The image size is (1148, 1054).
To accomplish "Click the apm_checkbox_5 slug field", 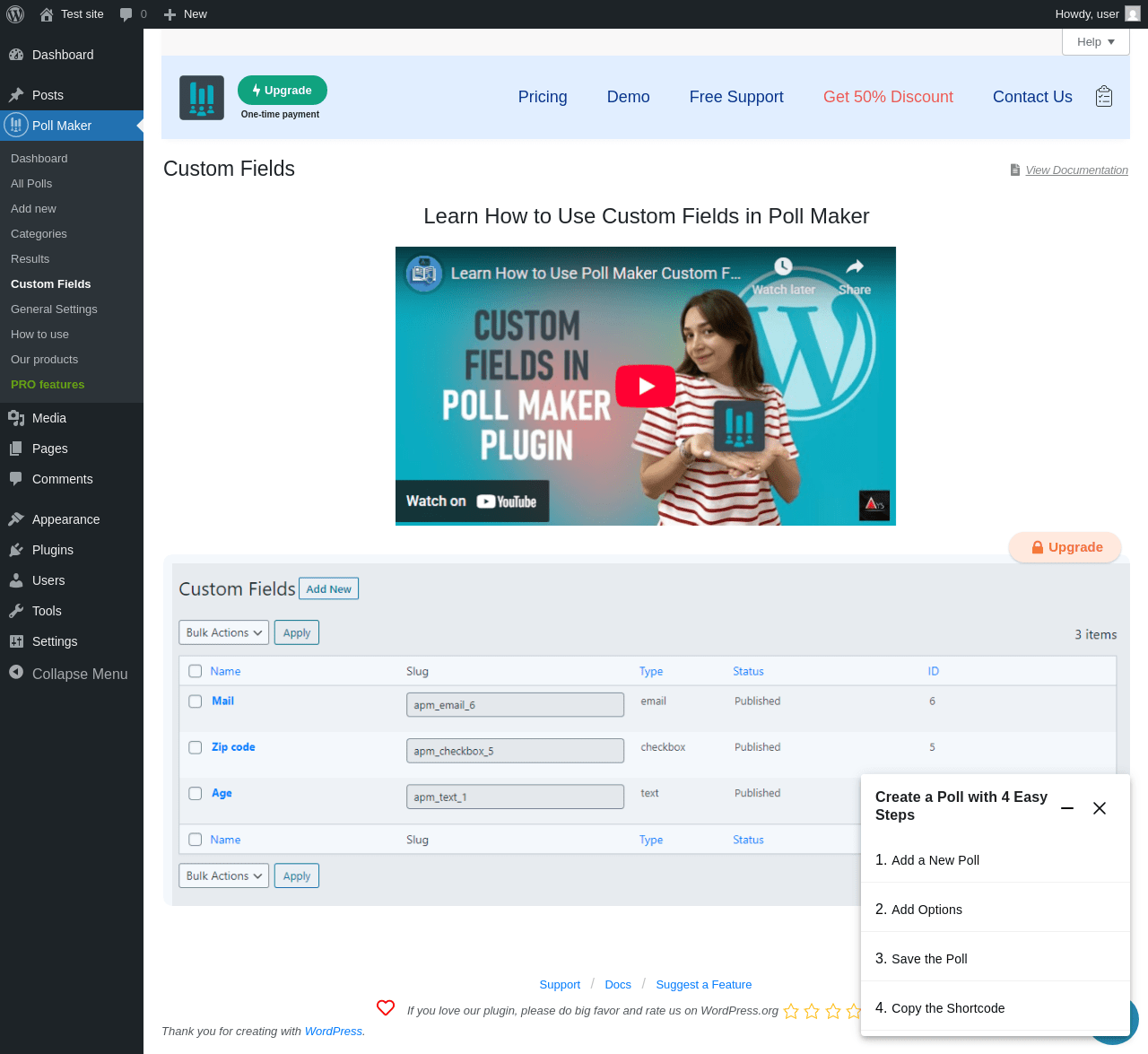I will click(x=515, y=751).
